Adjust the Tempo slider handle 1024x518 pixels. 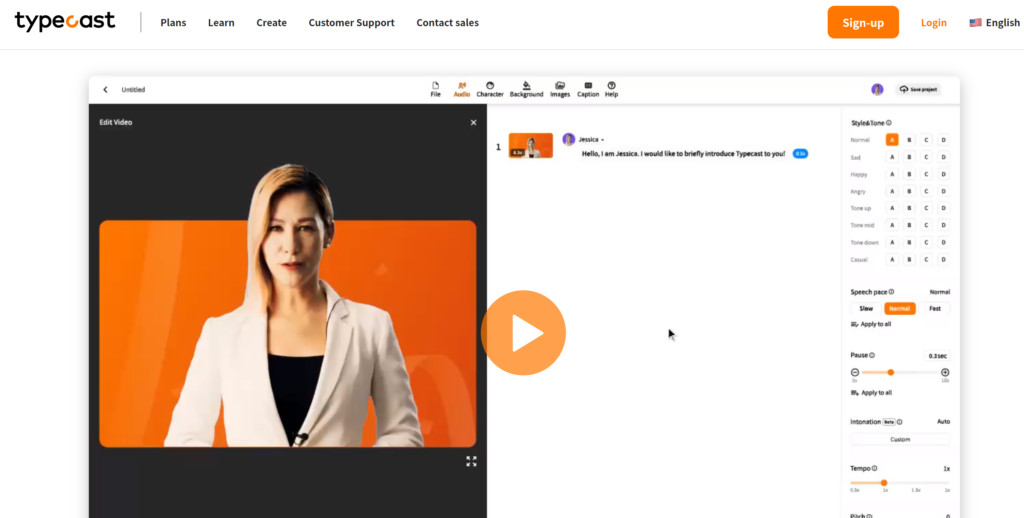click(884, 483)
